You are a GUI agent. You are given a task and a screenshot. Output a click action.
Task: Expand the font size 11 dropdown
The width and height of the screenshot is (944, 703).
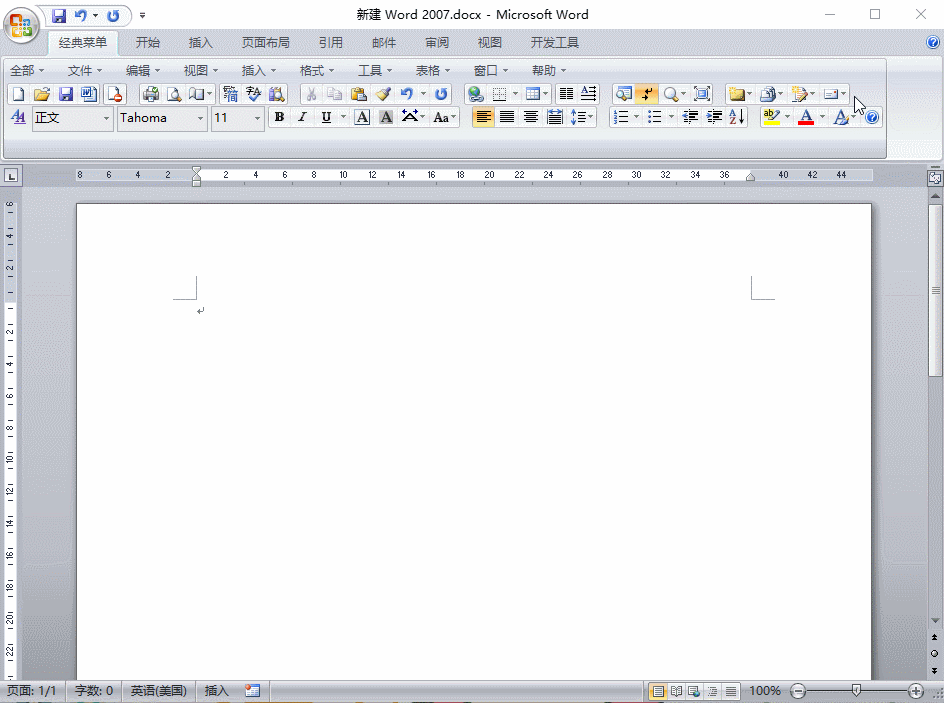(x=257, y=118)
